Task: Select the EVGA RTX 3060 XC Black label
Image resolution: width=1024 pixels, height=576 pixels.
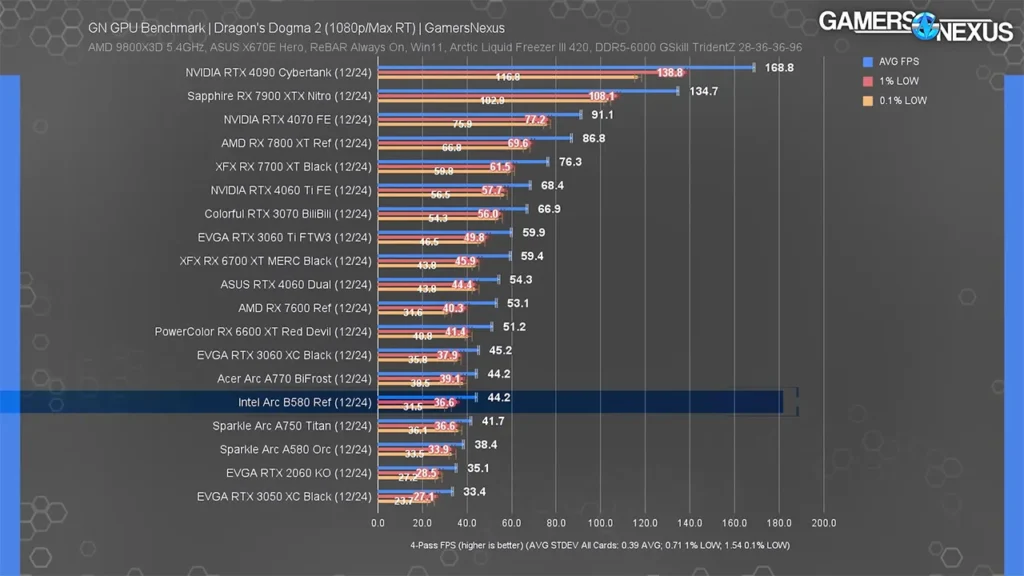Action: (284, 355)
